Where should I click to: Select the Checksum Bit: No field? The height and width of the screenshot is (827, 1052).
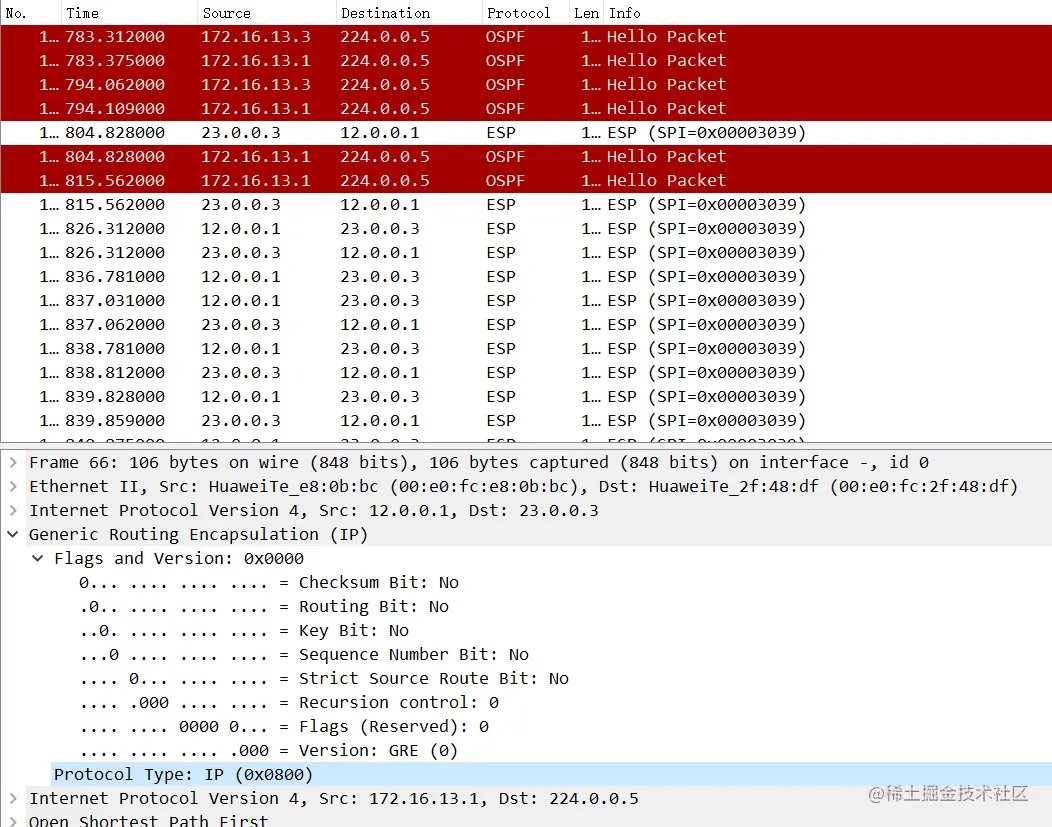tap(268, 582)
